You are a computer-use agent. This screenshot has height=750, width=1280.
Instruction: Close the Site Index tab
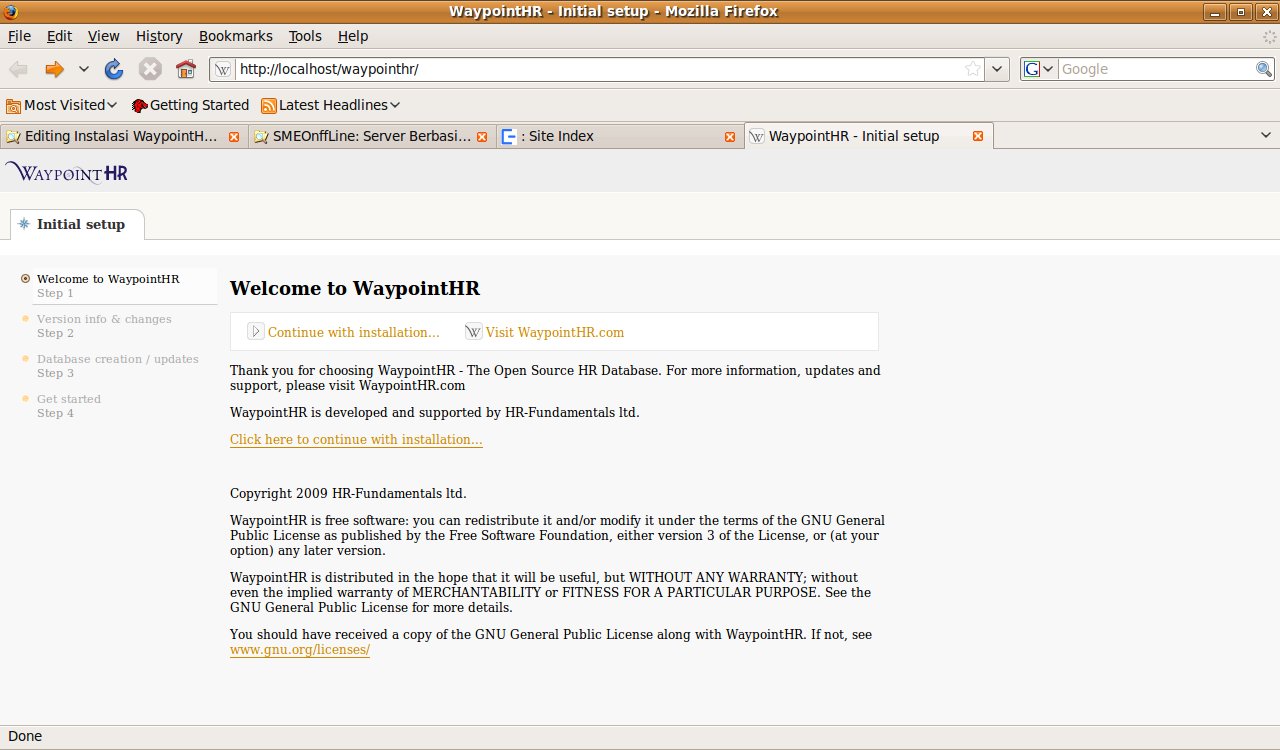[730, 137]
